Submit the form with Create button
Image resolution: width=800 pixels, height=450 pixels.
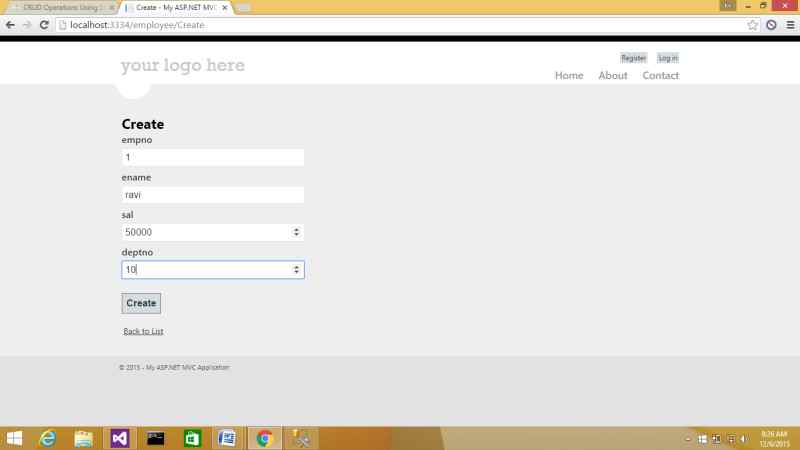point(141,303)
